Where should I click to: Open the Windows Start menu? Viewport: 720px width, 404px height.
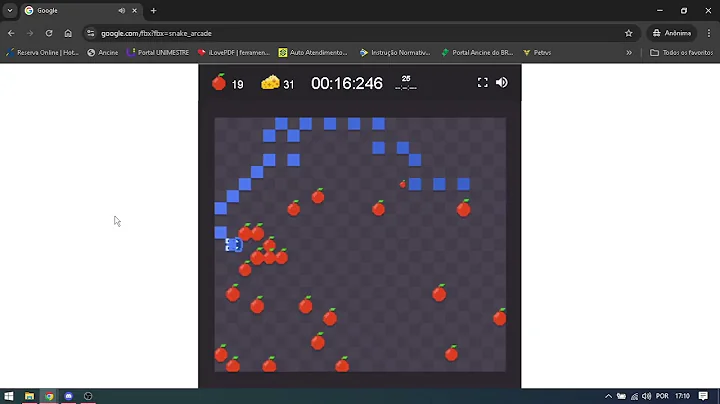click(9, 396)
